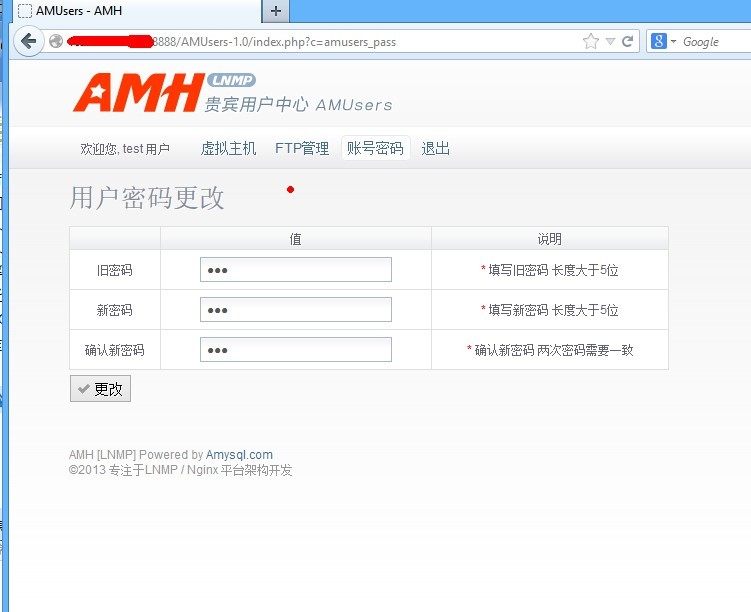Focus the 新密码 password field
The width and height of the screenshot is (751, 612).
click(295, 310)
